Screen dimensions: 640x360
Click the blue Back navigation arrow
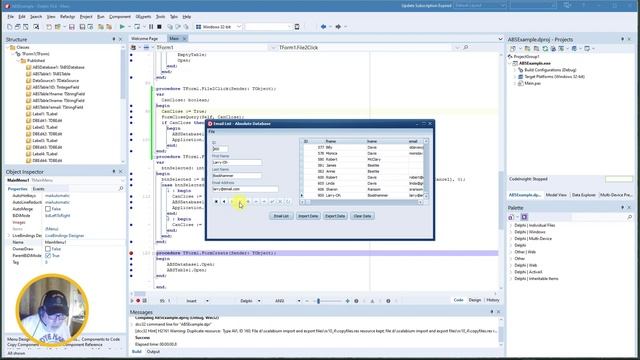pyautogui.click(x=323, y=27)
